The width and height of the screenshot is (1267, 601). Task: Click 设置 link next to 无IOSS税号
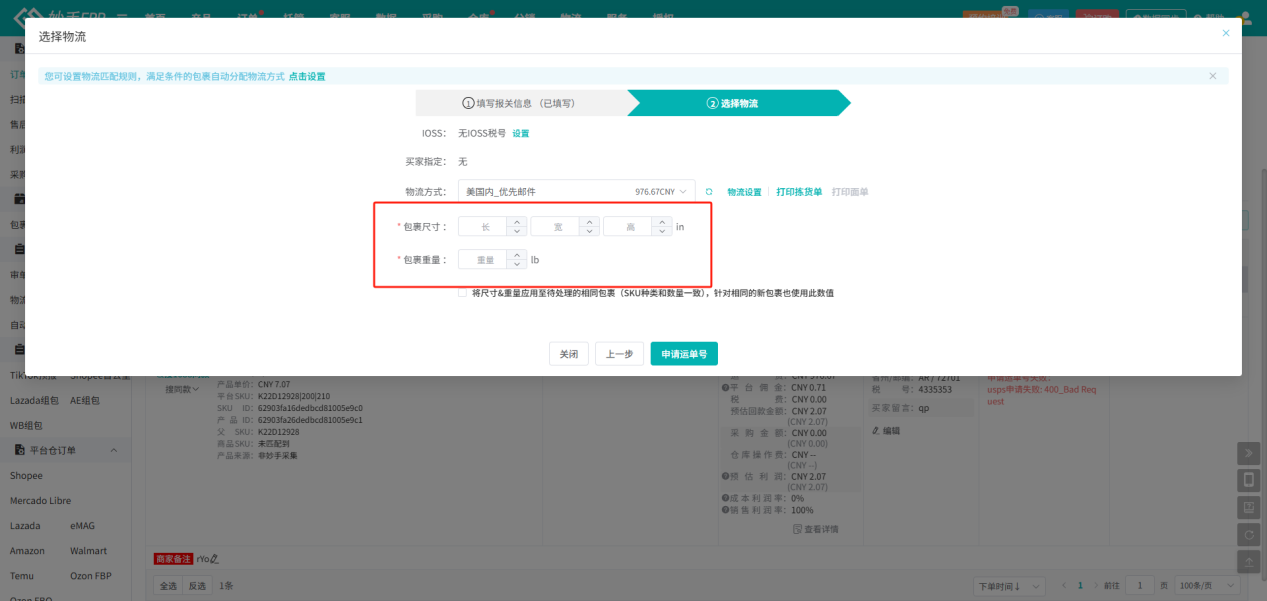click(521, 133)
